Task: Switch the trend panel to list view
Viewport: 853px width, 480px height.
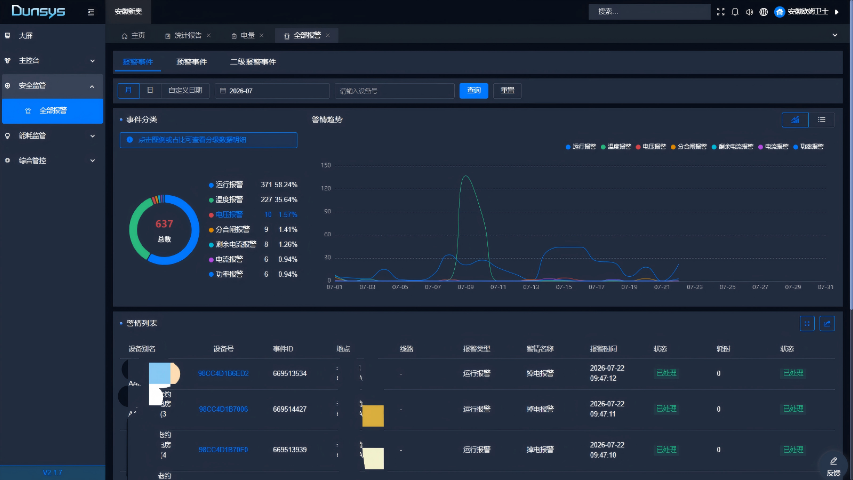Action: tap(821, 120)
